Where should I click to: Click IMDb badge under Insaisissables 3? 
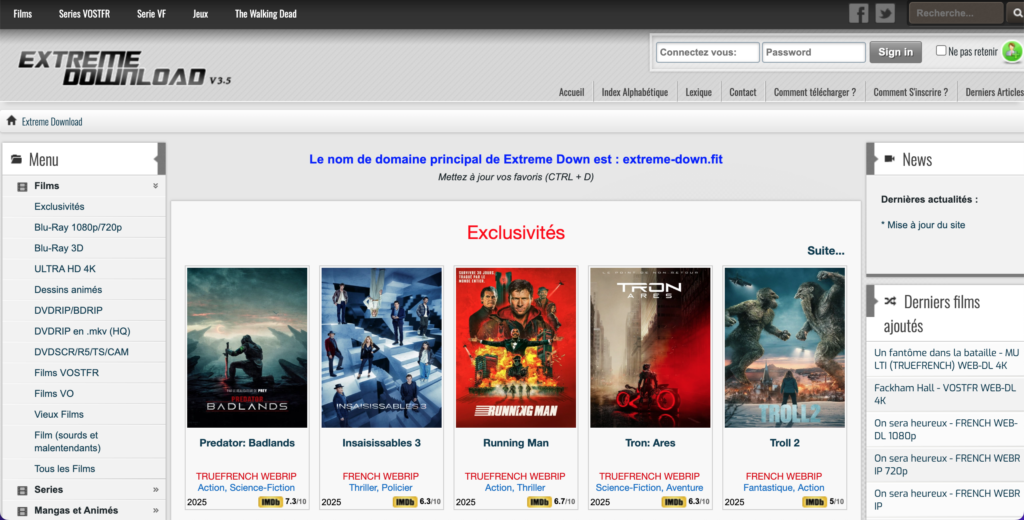tap(405, 502)
